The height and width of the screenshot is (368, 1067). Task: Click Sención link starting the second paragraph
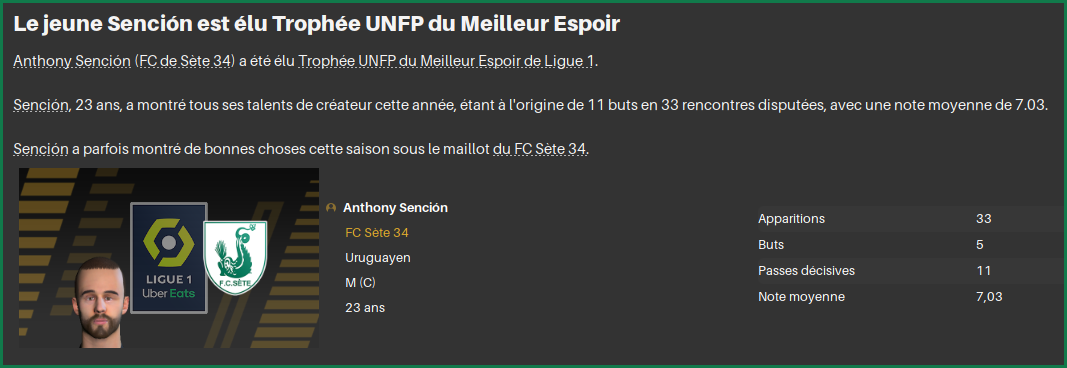tap(41, 105)
